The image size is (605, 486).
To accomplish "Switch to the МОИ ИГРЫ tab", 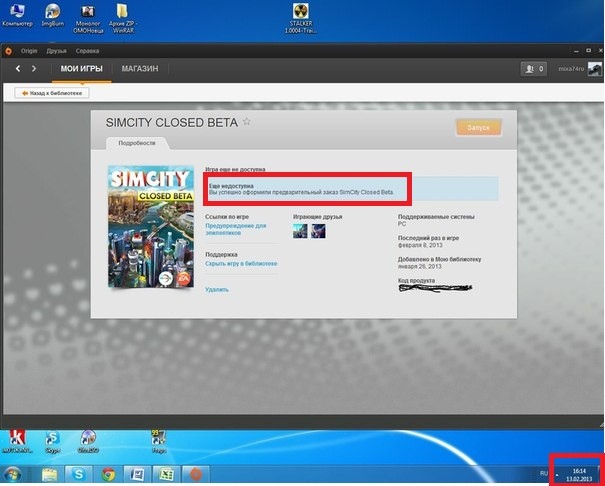I will 81,69.
